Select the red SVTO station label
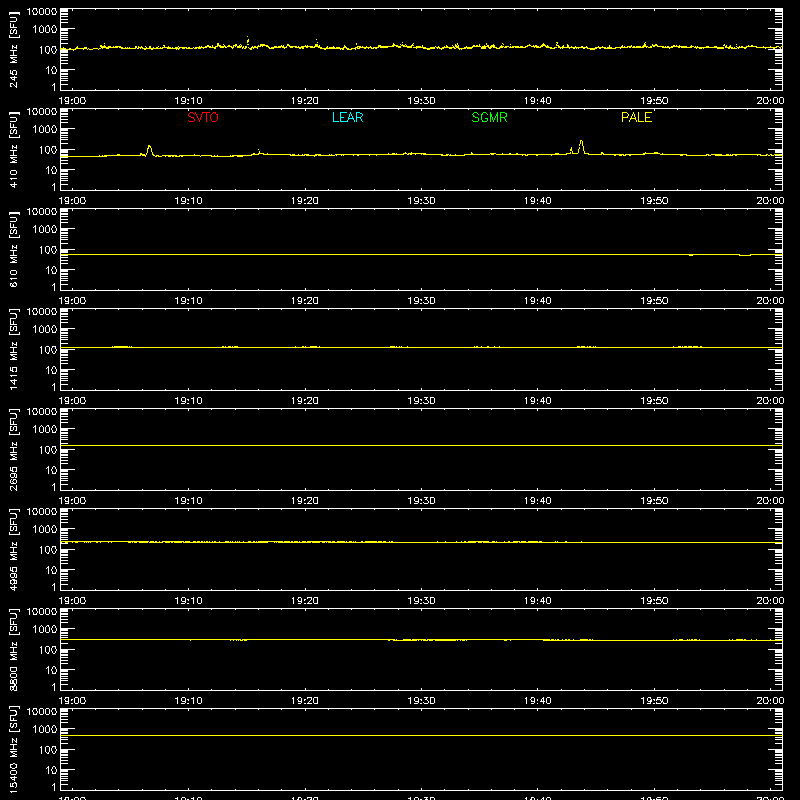 tap(203, 117)
